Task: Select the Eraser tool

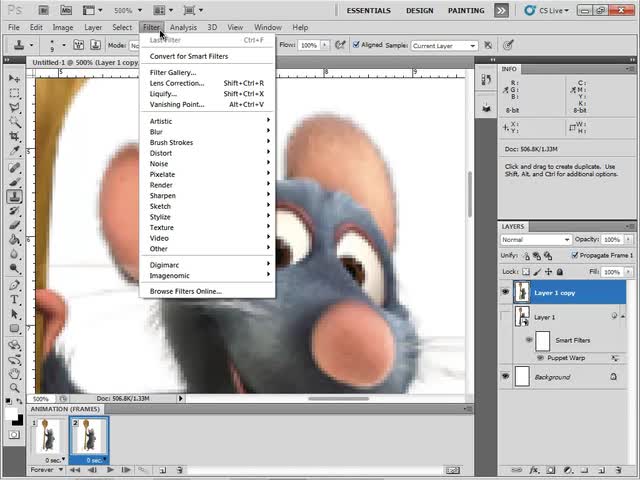Action: pos(14,225)
